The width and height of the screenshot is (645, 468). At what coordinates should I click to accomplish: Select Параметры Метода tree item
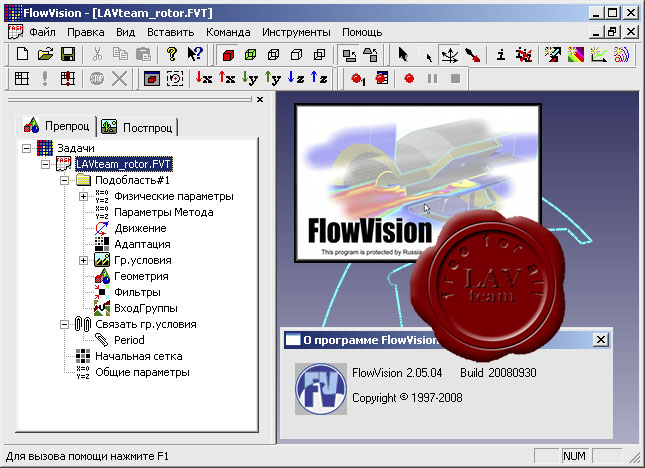coord(163,212)
